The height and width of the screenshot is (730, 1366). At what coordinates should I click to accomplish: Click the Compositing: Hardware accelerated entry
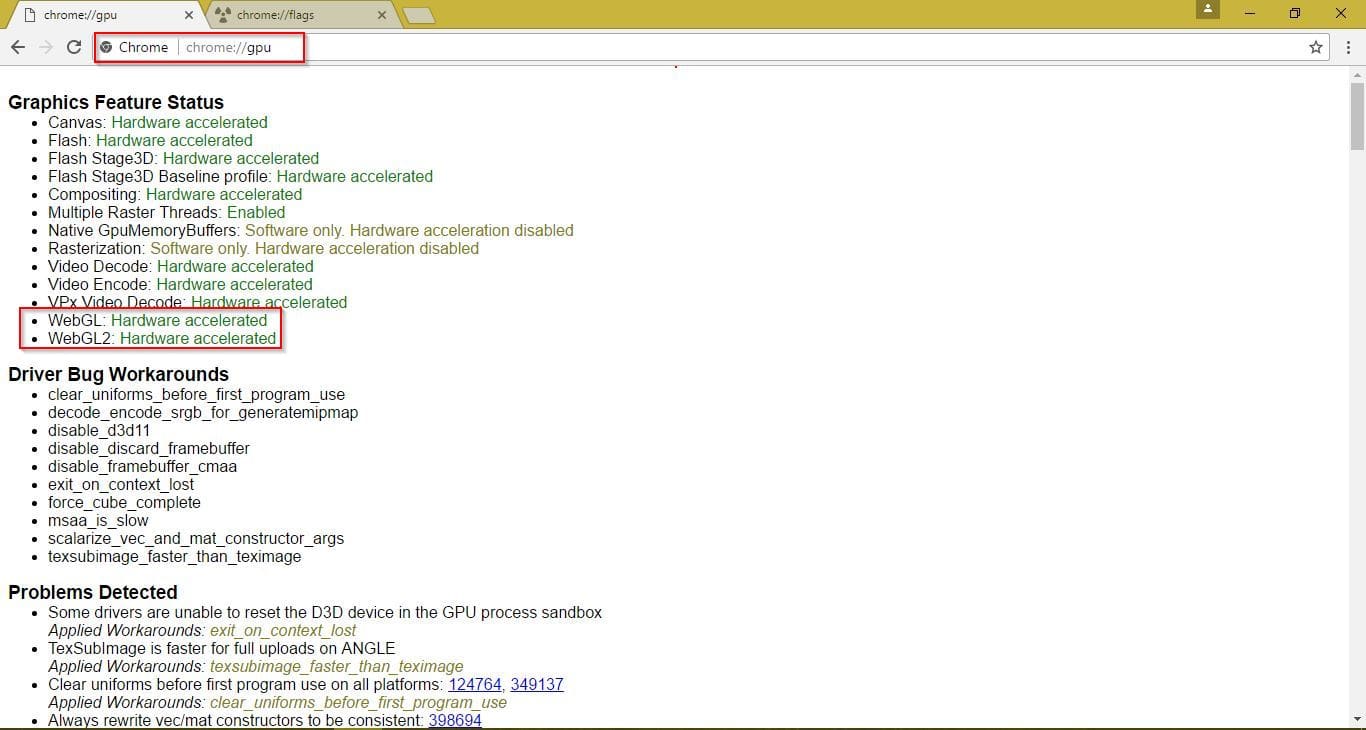tap(175, 195)
